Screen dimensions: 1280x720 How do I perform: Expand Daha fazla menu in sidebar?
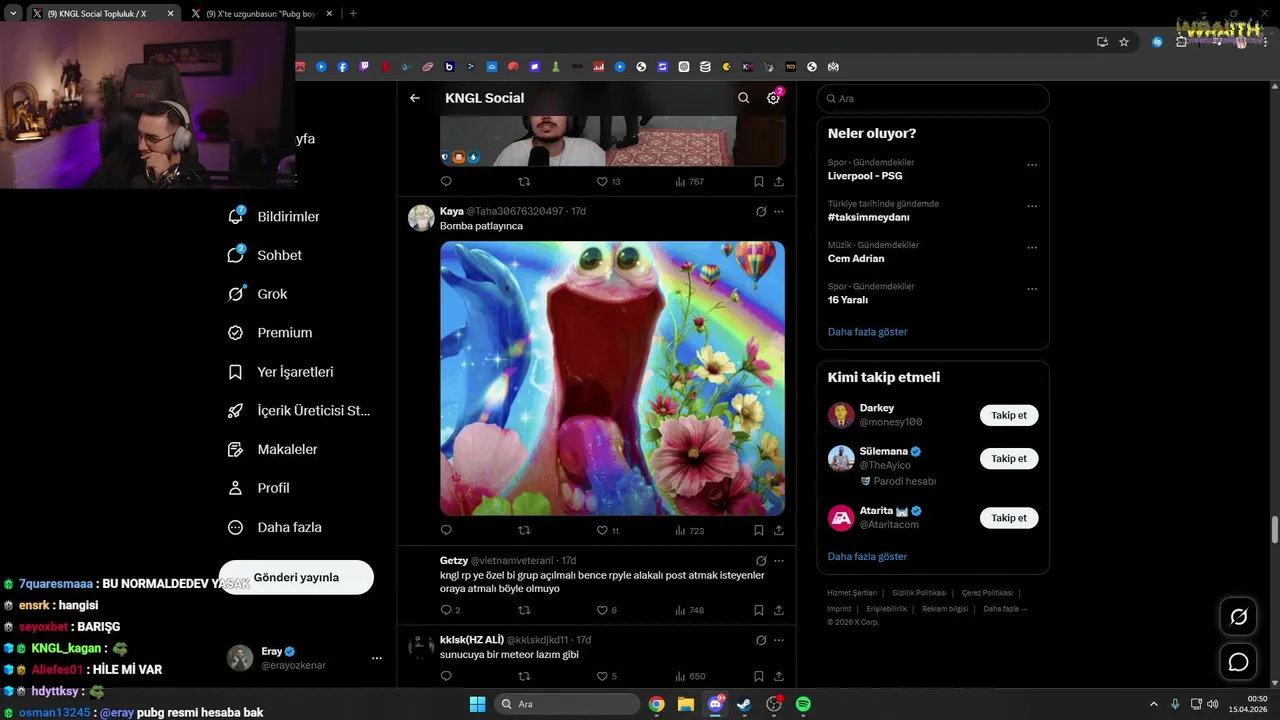pyautogui.click(x=275, y=527)
